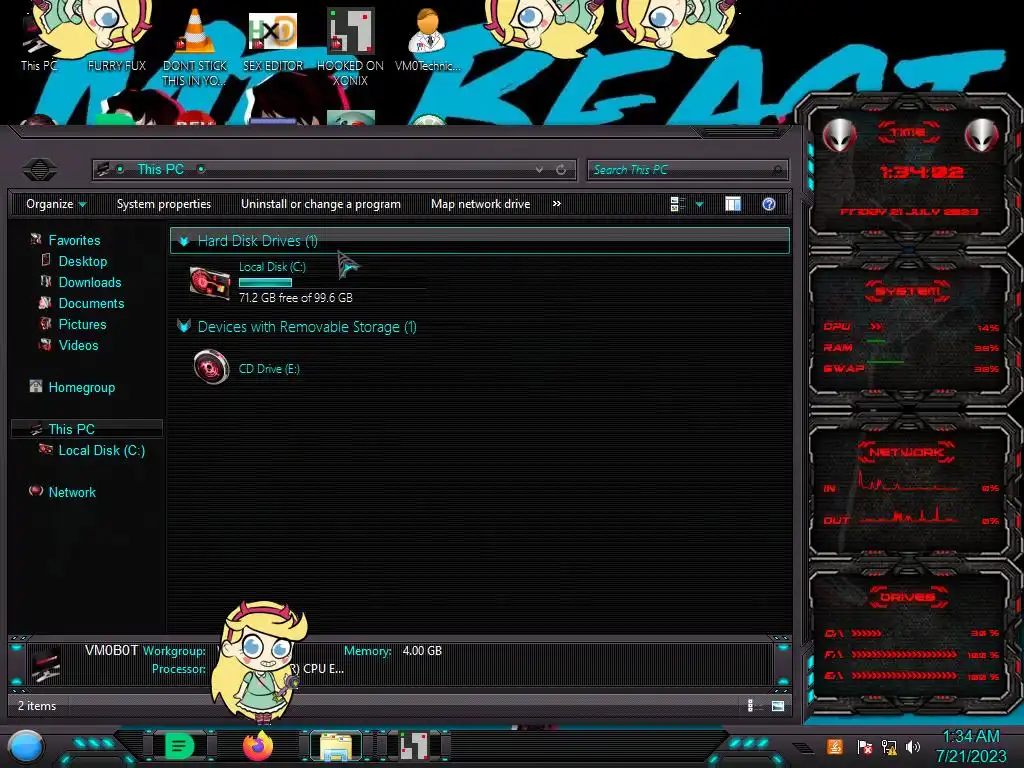Select Favorites in navigation pane

tap(74, 240)
